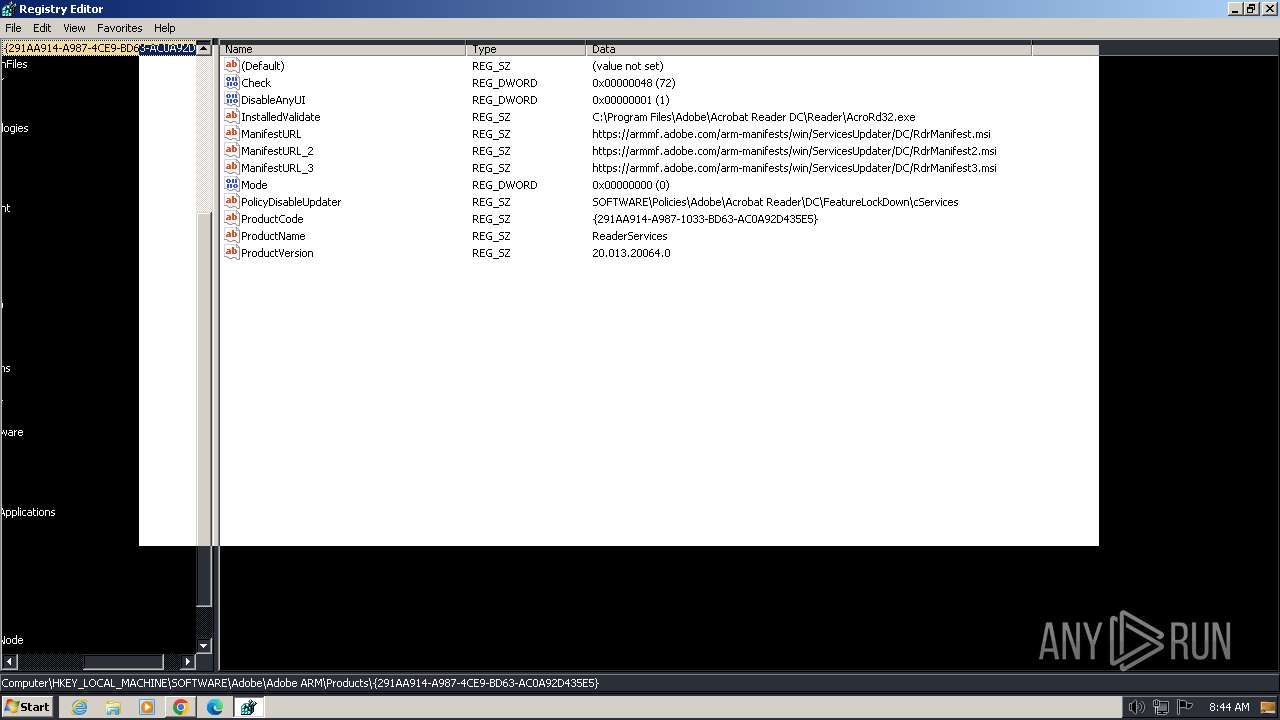
Task: Select the ManifestURL_2 value name
Action: 277,151
